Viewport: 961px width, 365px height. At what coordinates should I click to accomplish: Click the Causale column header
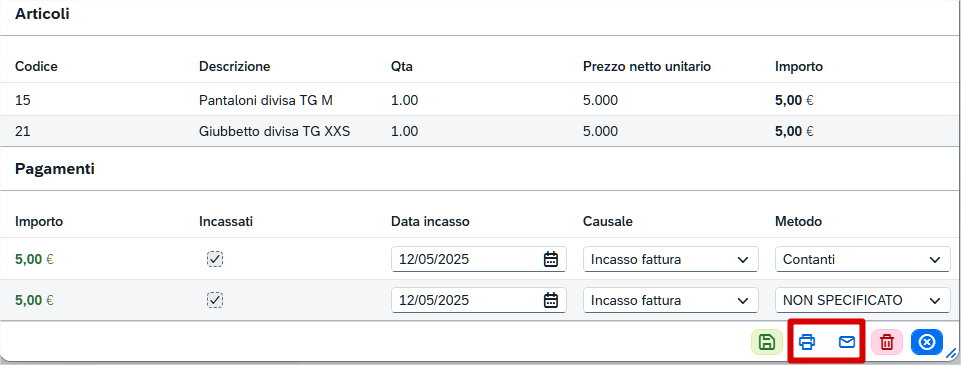(608, 222)
